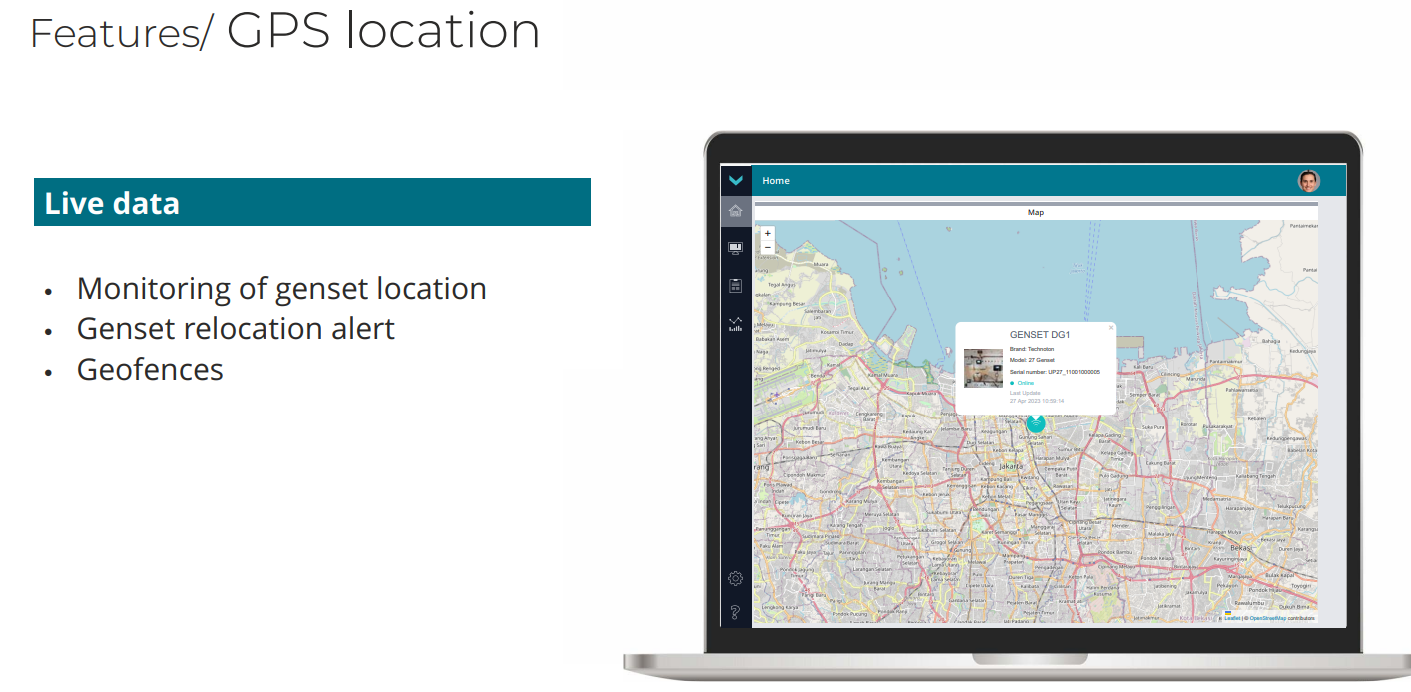
Task: Open the clipboard reports sidebar icon
Action: pyautogui.click(x=736, y=286)
